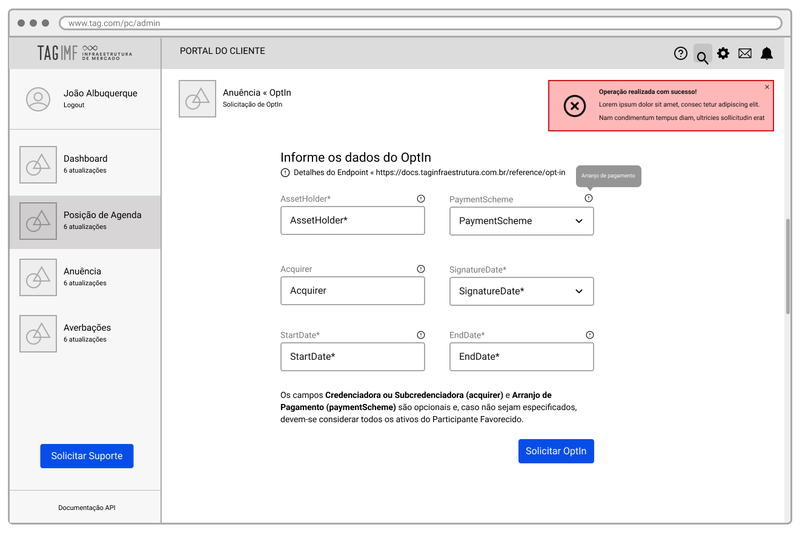Click the AssetHolder info icon
The image size is (800, 533).
(x=420, y=199)
